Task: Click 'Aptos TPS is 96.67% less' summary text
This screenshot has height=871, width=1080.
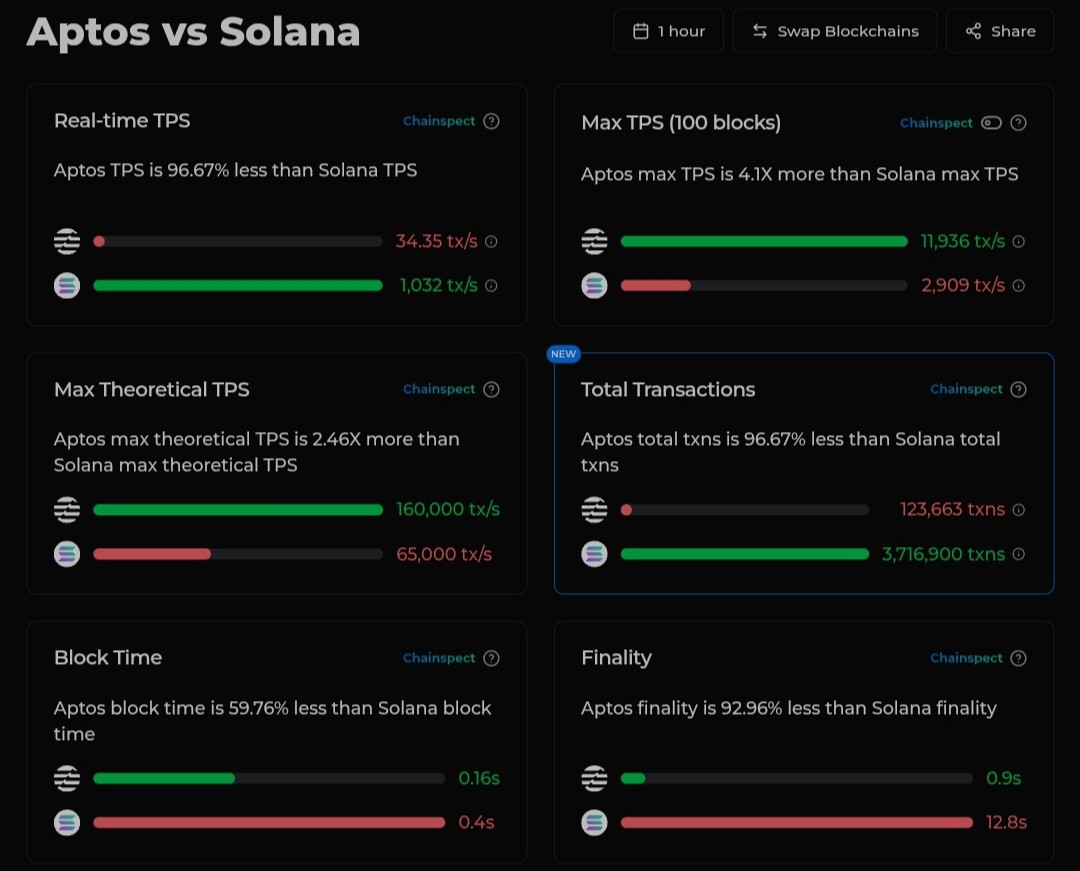Action: coord(236,170)
